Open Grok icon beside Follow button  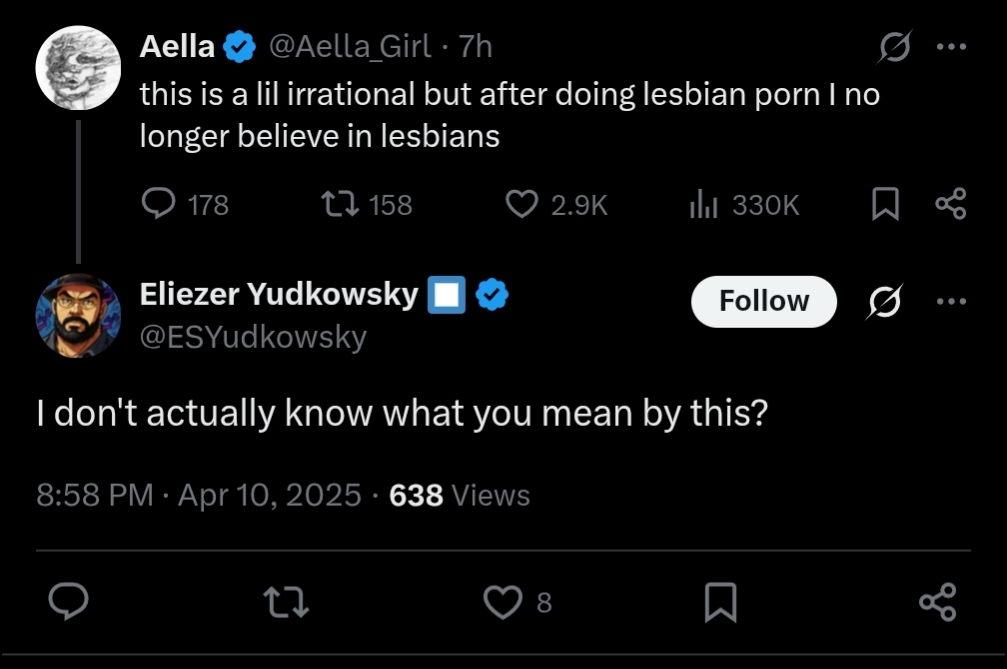879,301
